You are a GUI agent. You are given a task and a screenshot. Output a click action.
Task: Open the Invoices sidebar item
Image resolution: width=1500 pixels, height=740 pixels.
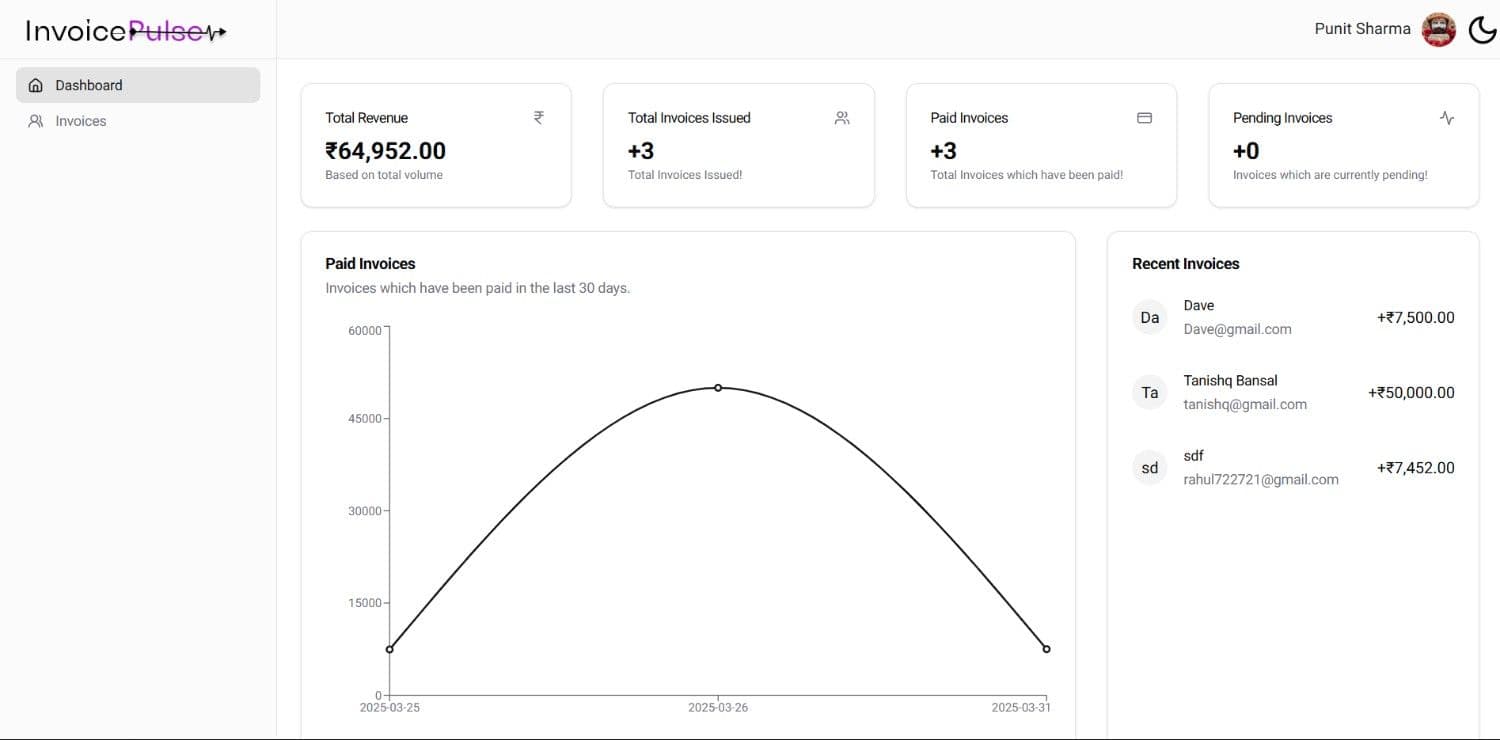tap(138, 121)
